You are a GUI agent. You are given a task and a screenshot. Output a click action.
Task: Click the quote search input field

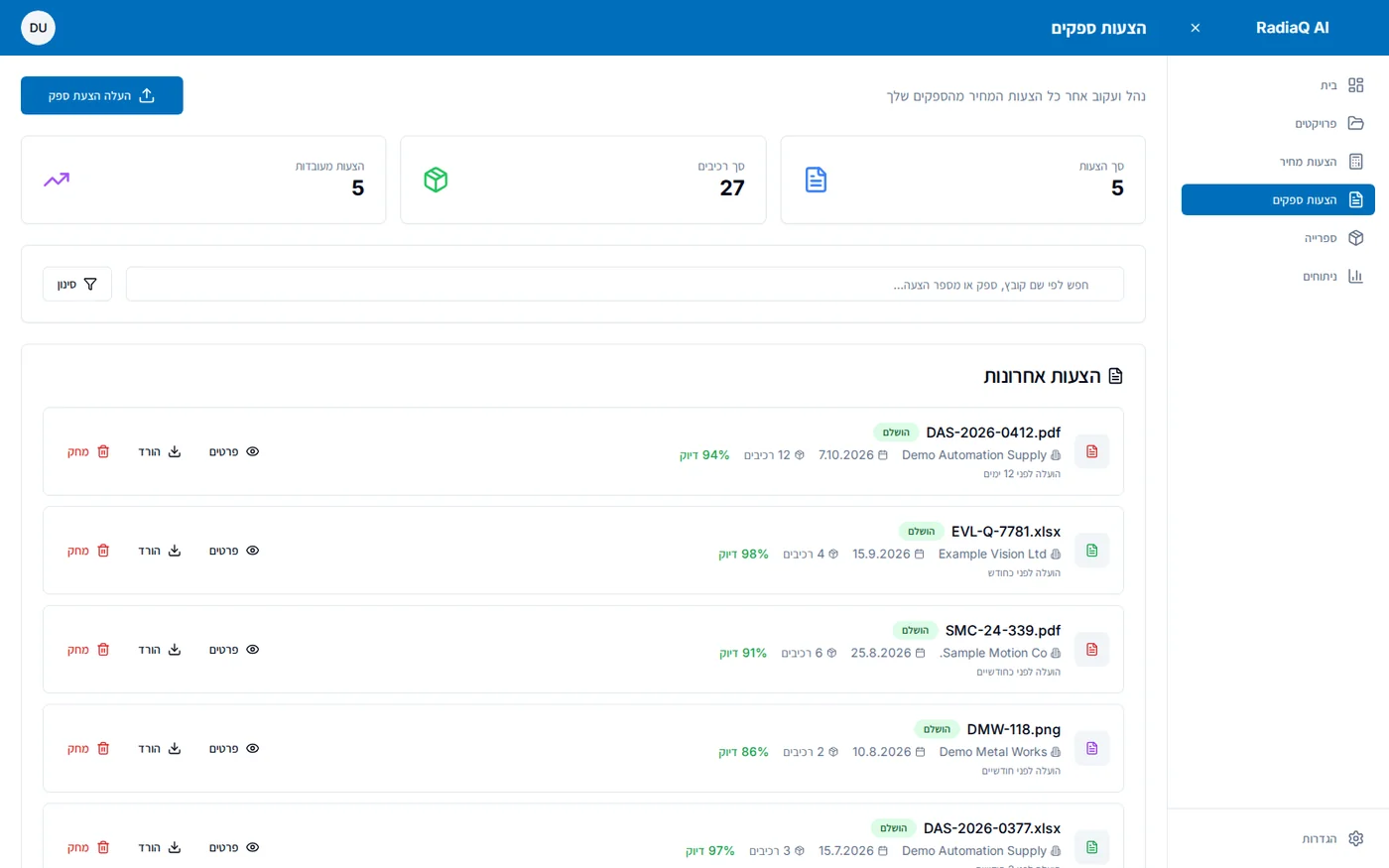[625, 284]
